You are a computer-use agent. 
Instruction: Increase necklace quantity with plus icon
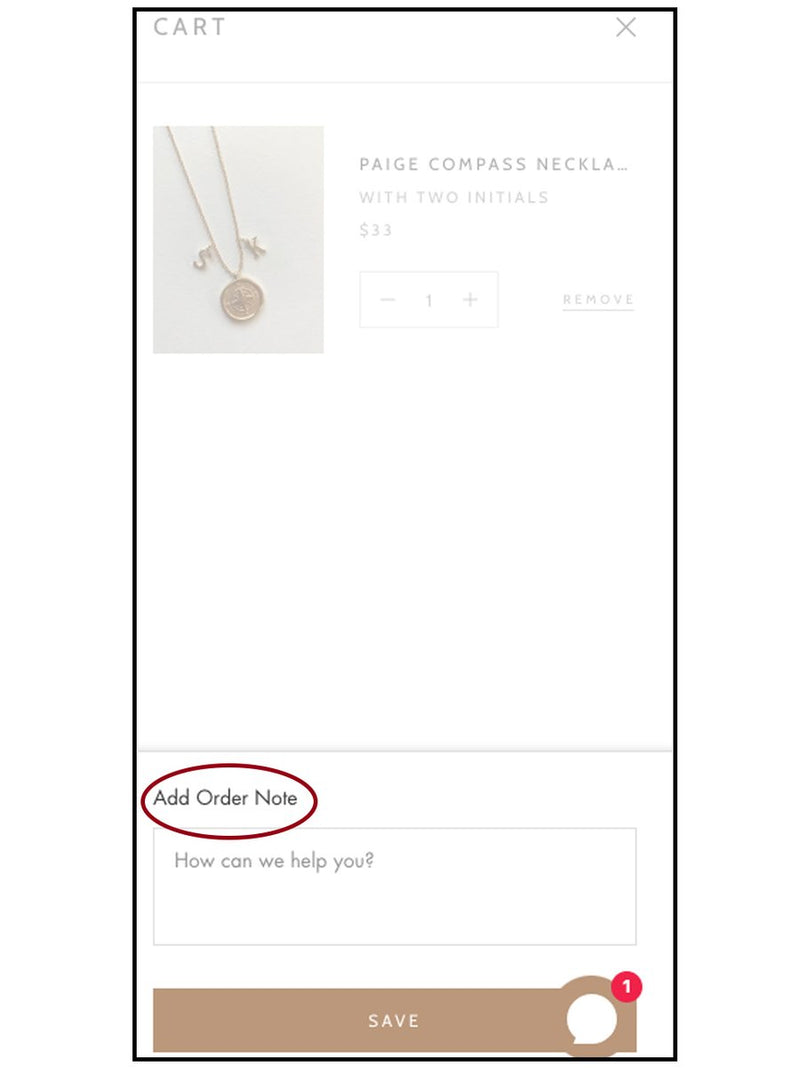coord(470,300)
